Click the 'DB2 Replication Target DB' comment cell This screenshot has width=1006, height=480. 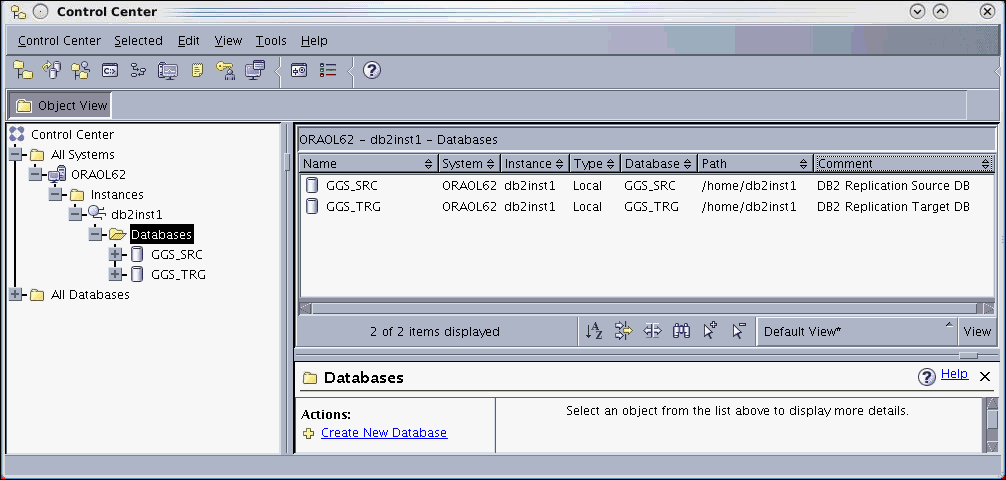coord(893,207)
